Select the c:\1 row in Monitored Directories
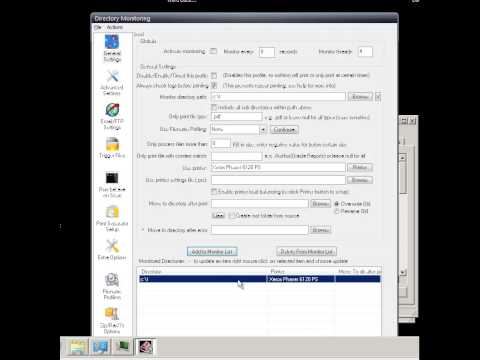 [259, 279]
